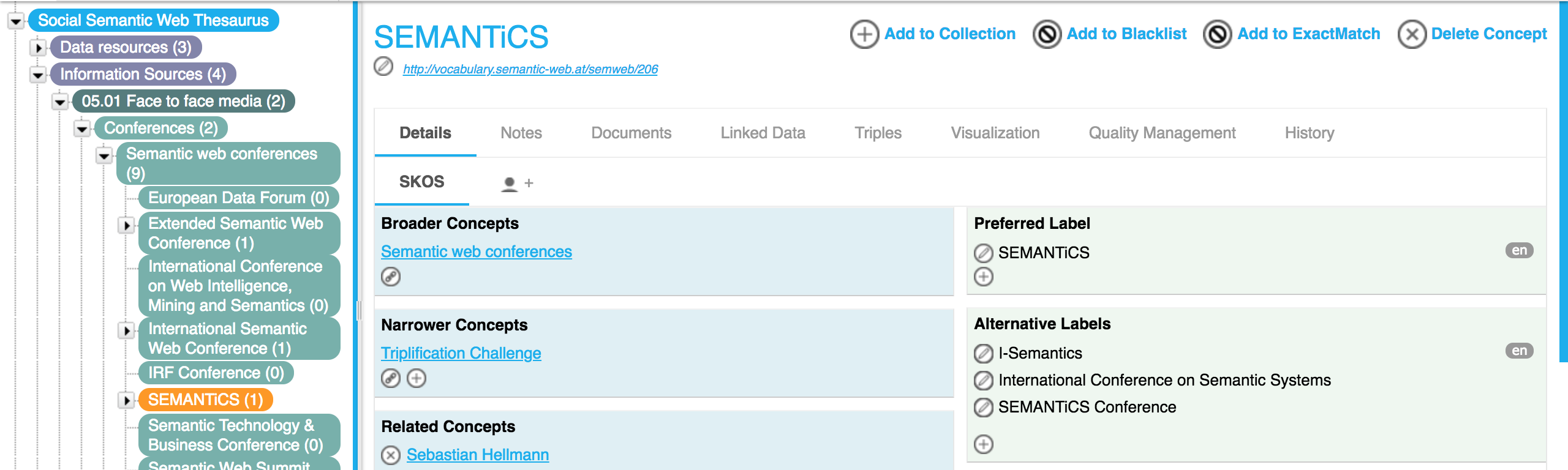This screenshot has width=1568, height=470.
Task: Click Add to Collection text
Action: 950,34
